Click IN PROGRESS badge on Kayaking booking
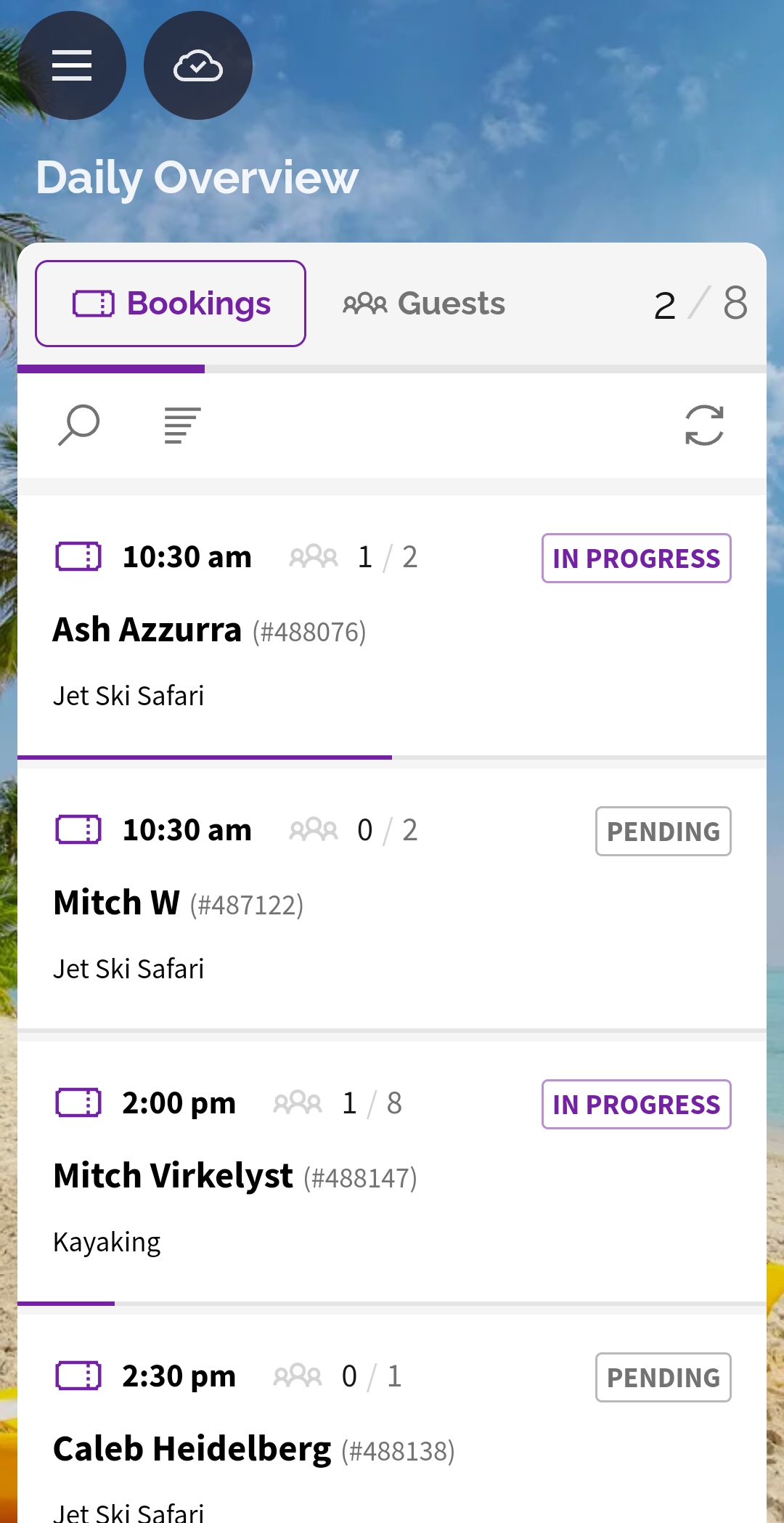The width and height of the screenshot is (784, 1523). [x=636, y=1104]
